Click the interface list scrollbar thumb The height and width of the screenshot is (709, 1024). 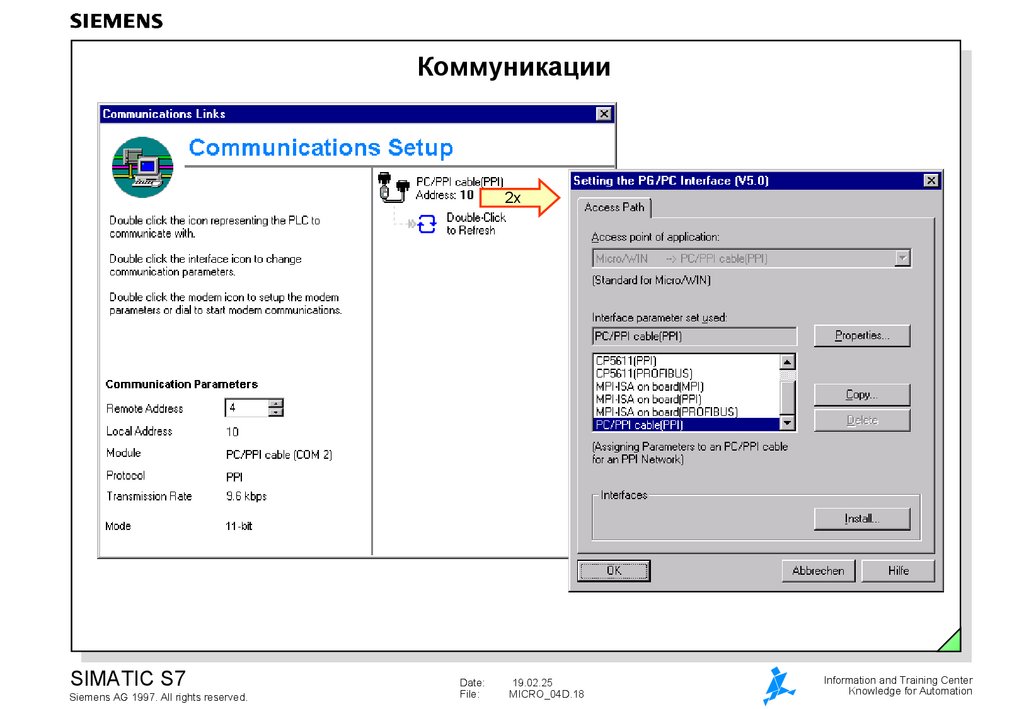coord(788,396)
